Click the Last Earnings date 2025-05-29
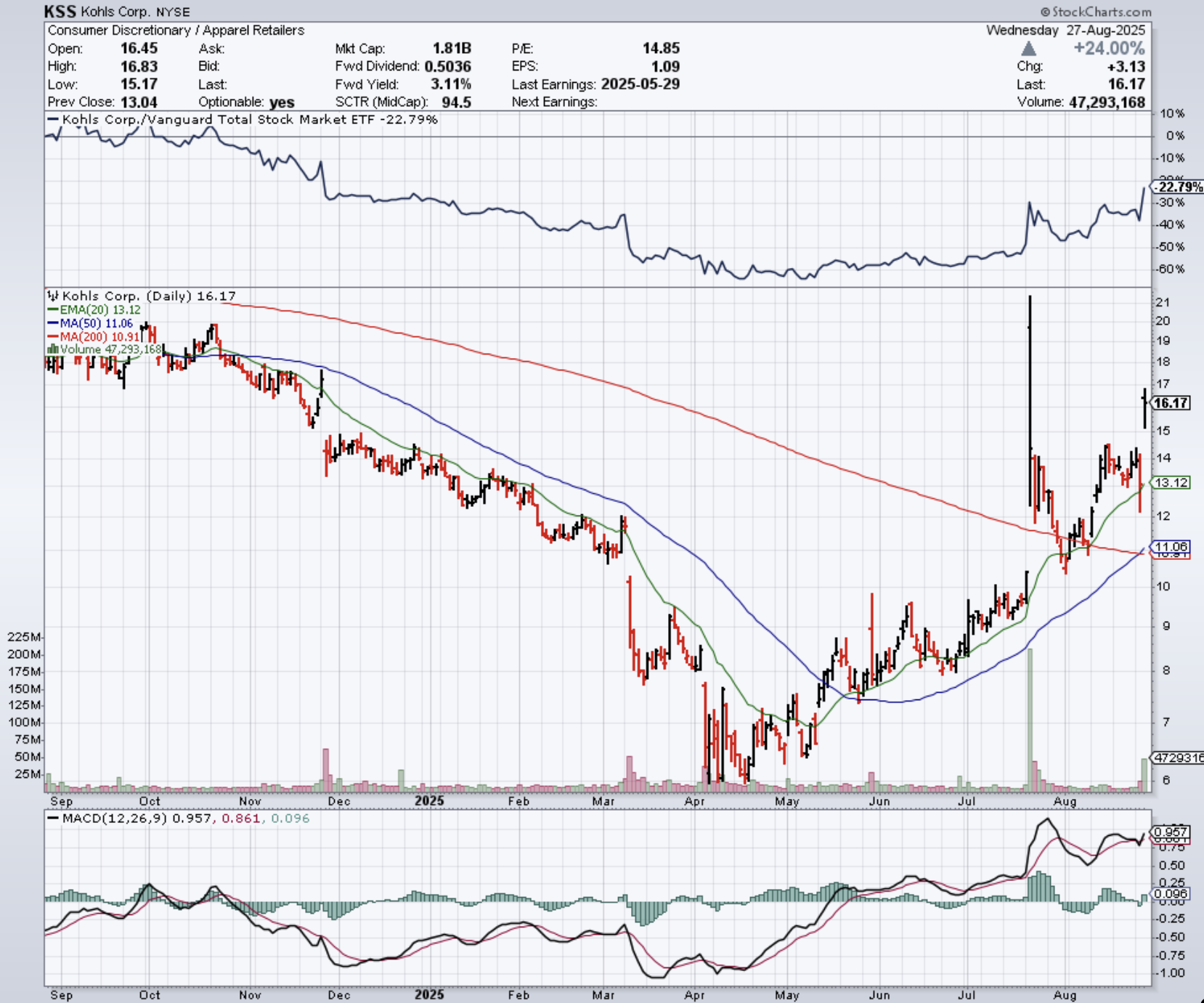The width and height of the screenshot is (1204, 1003). (640, 84)
